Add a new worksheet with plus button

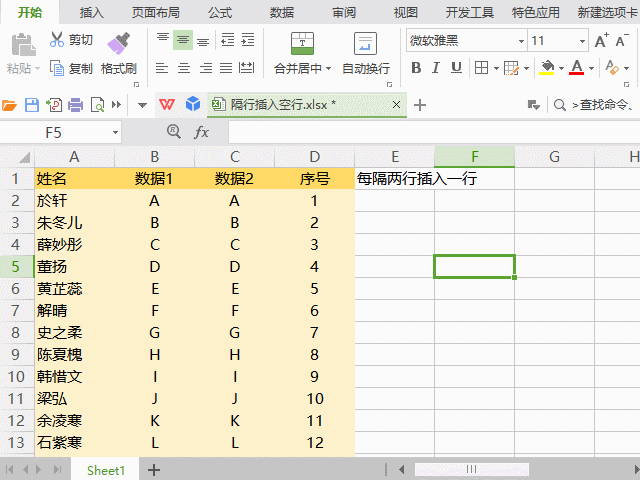(x=153, y=470)
